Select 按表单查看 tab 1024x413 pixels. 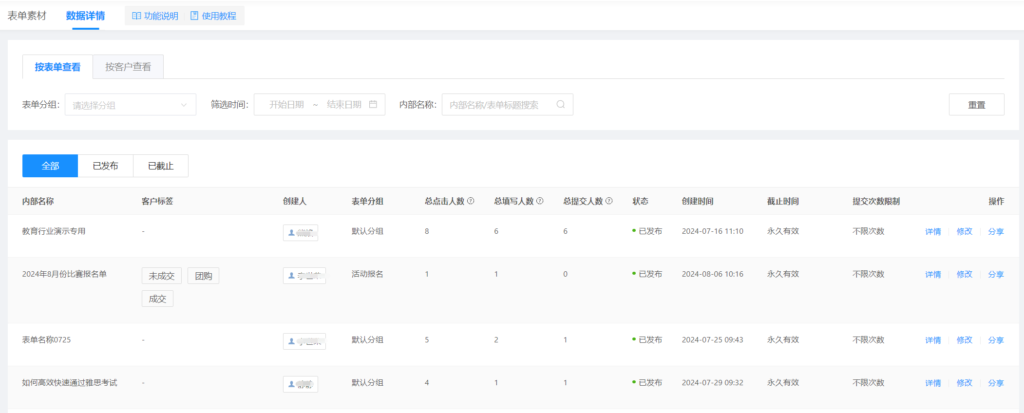[57, 67]
